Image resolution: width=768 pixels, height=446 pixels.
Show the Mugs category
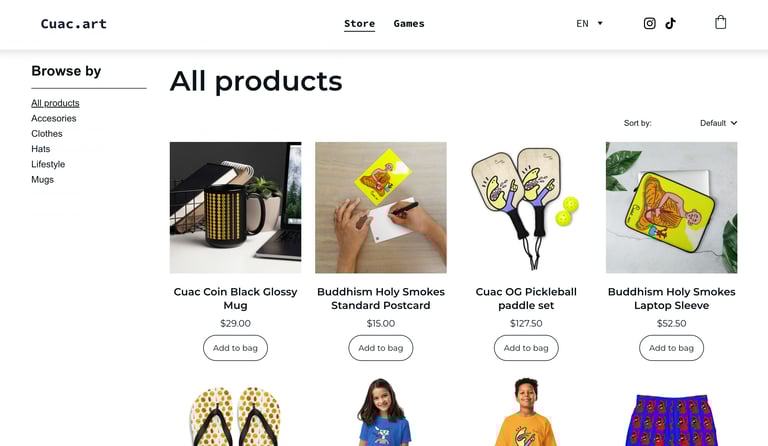click(43, 180)
